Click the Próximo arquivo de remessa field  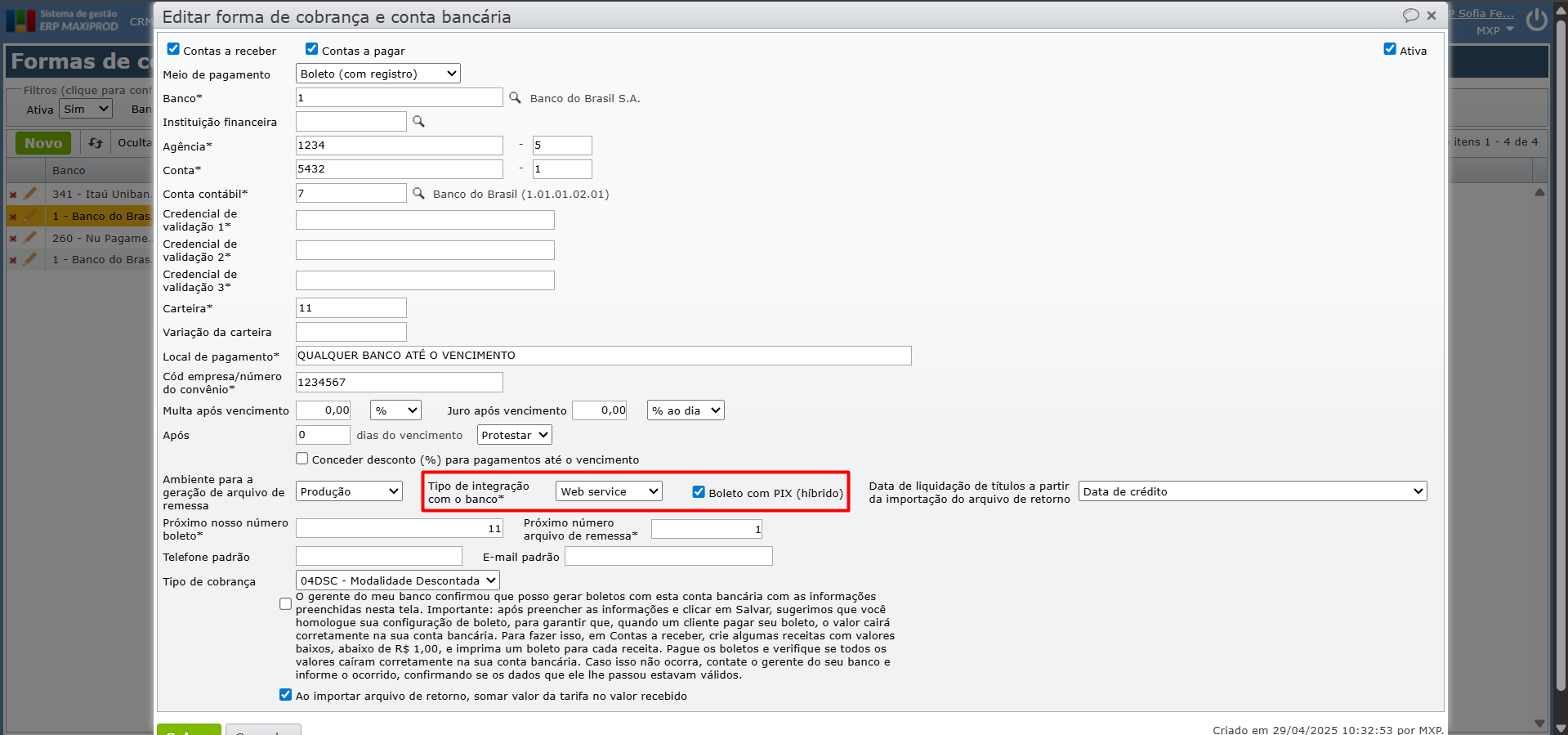[x=707, y=529]
